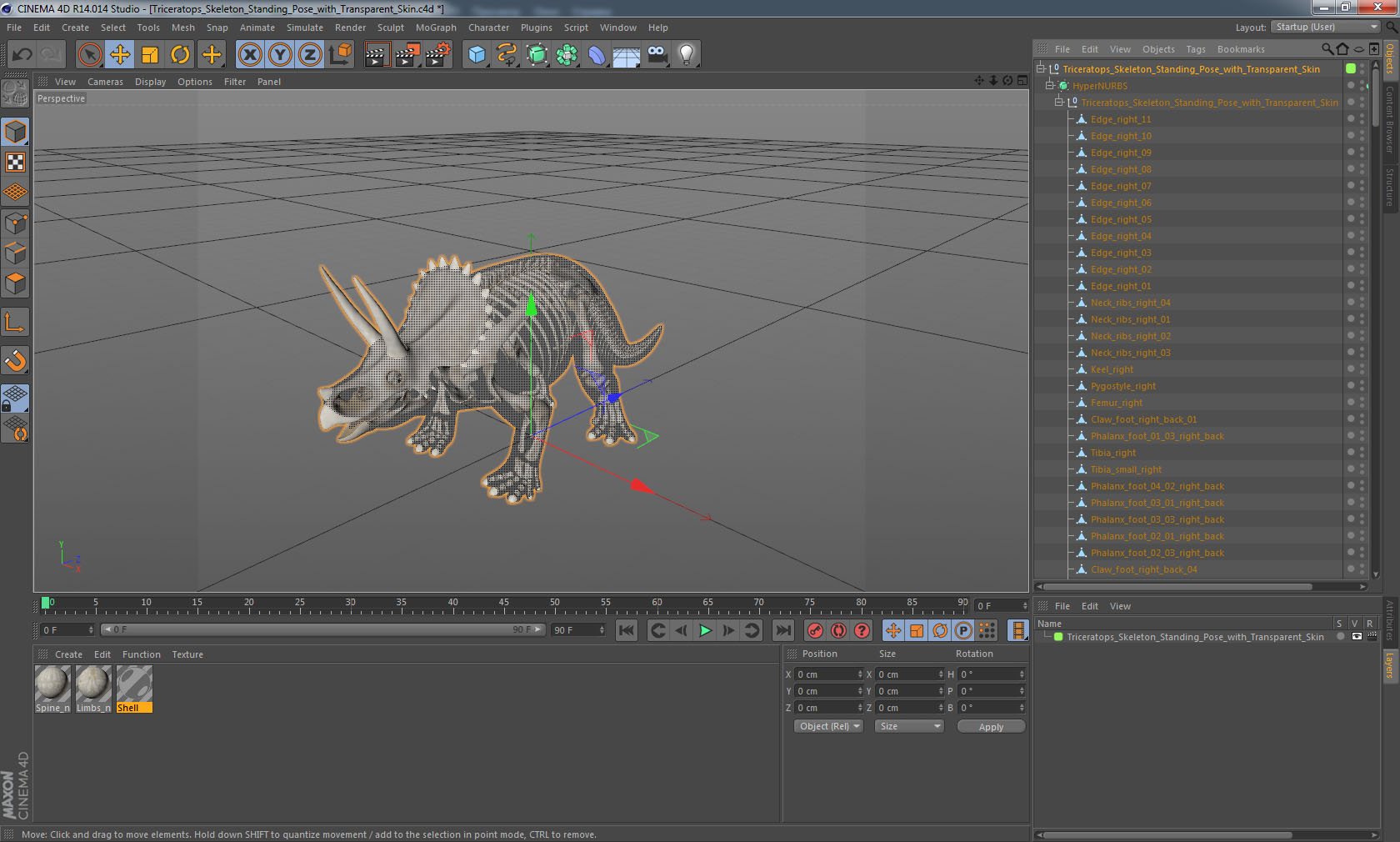The height and width of the screenshot is (842, 1400).
Task: Switch to Edges mode
Action: (16, 253)
